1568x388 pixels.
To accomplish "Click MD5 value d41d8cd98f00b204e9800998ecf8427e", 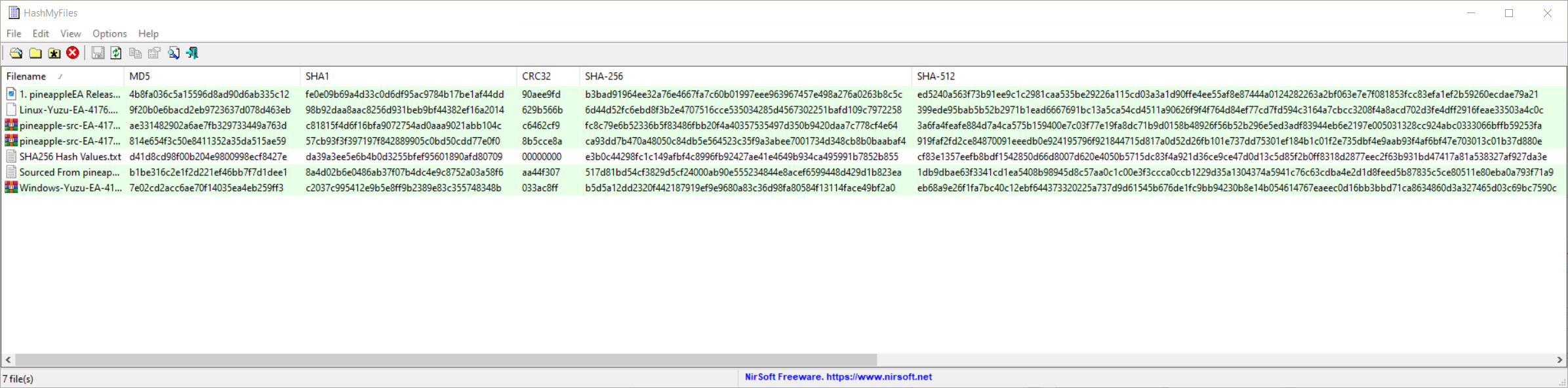I will click(x=208, y=156).
